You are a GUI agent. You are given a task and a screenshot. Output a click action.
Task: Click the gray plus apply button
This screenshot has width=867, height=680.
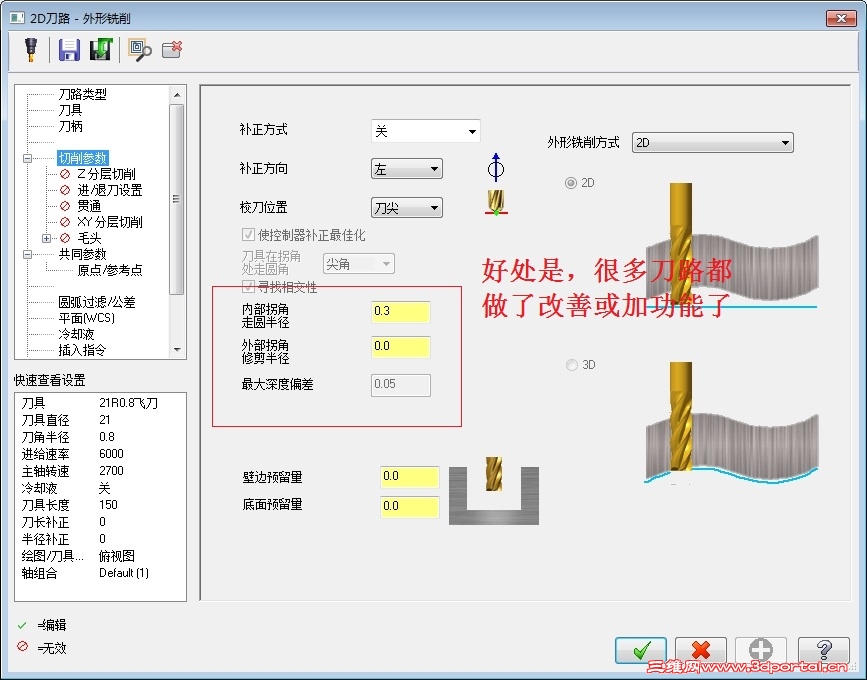pos(761,650)
